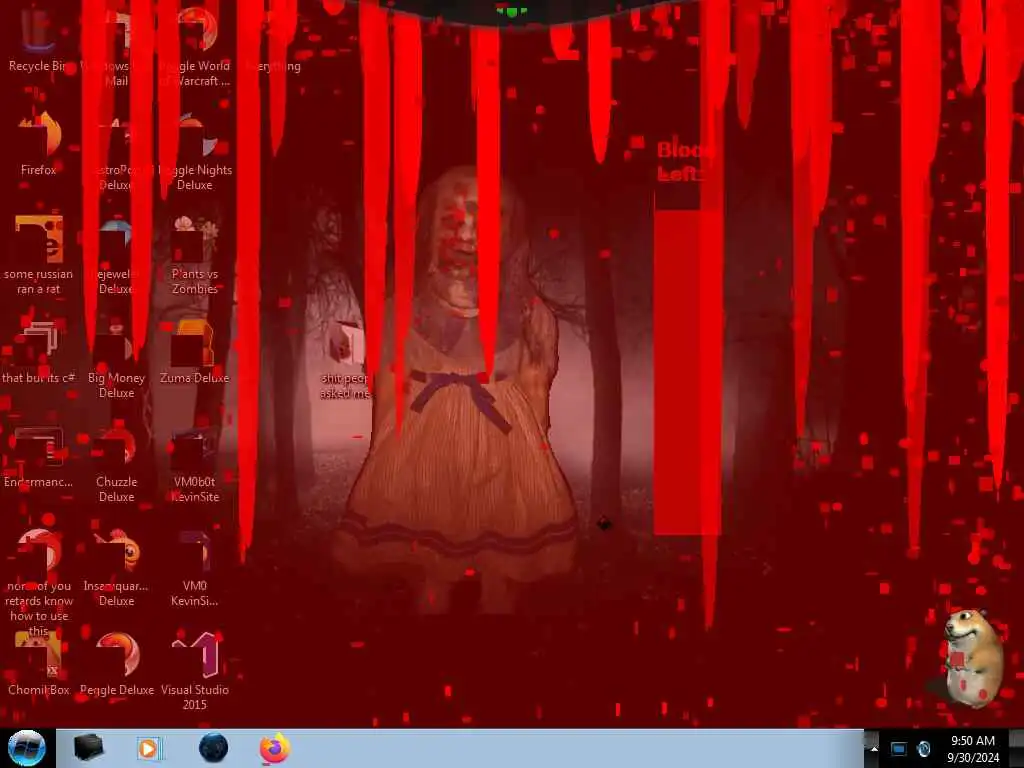Open the Visual Studio 2015 shortcut
This screenshot has height=768, width=1024.
coord(195,671)
